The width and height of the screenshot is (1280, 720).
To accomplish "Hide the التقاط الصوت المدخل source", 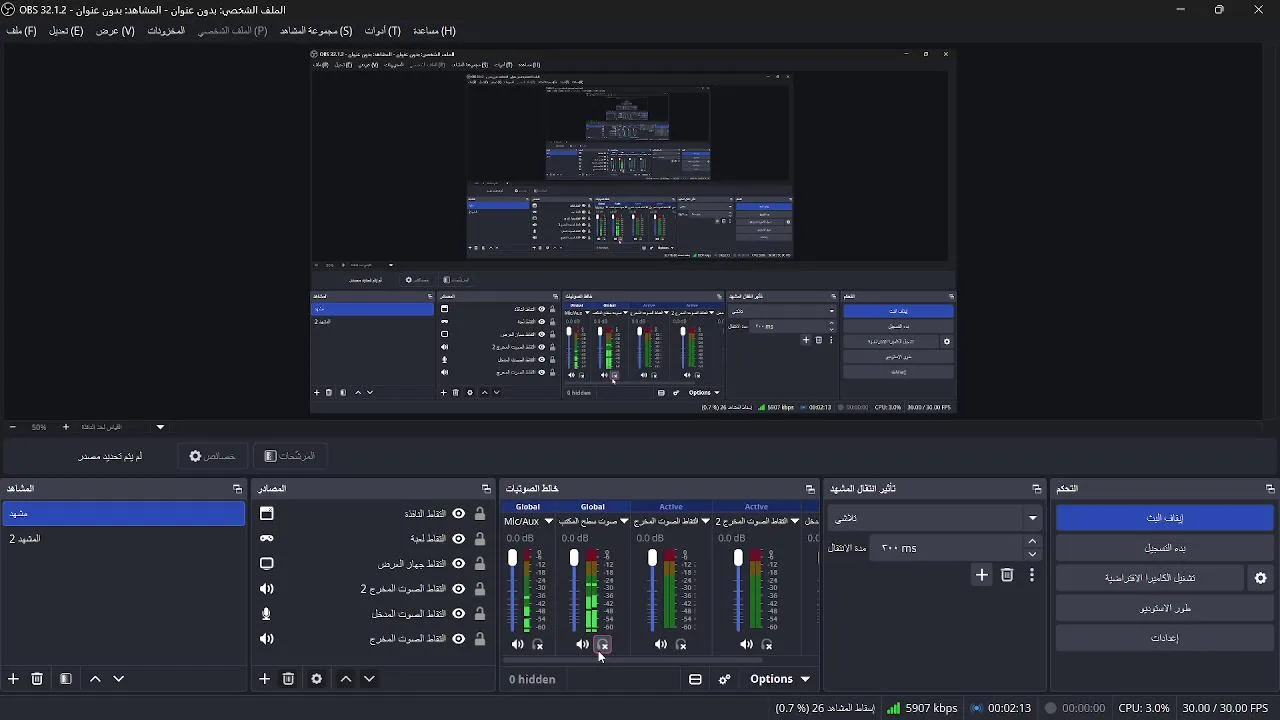I will coord(458,613).
